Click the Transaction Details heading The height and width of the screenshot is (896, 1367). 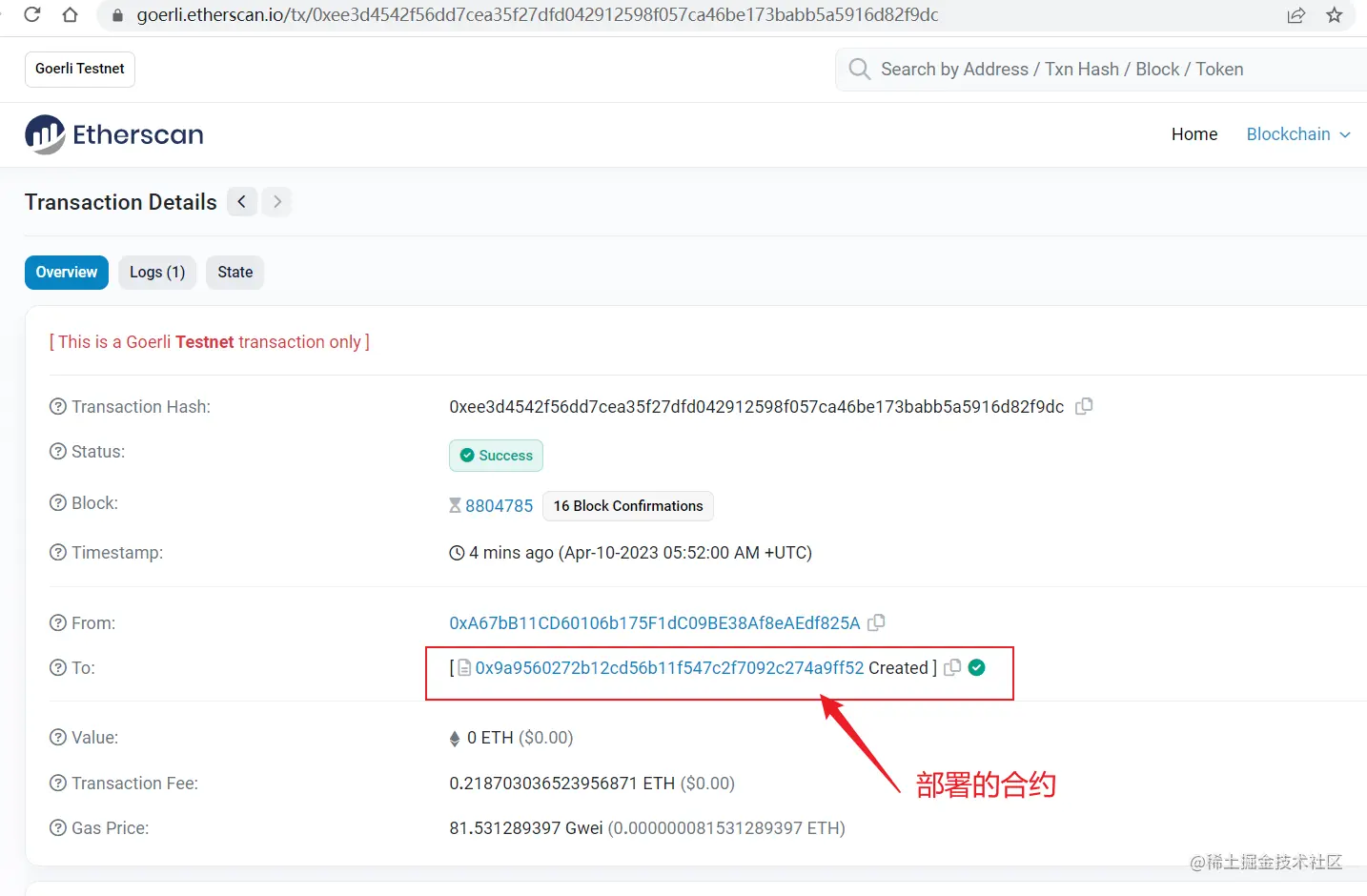121,202
